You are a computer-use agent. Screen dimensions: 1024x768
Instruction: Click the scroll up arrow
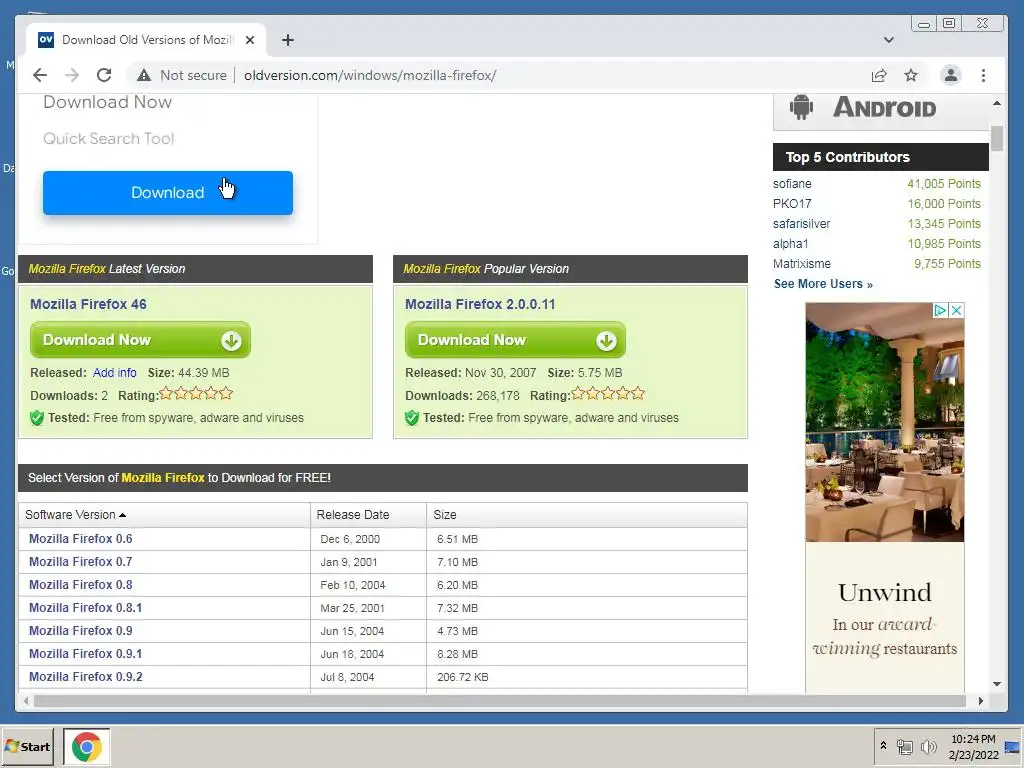[997, 103]
